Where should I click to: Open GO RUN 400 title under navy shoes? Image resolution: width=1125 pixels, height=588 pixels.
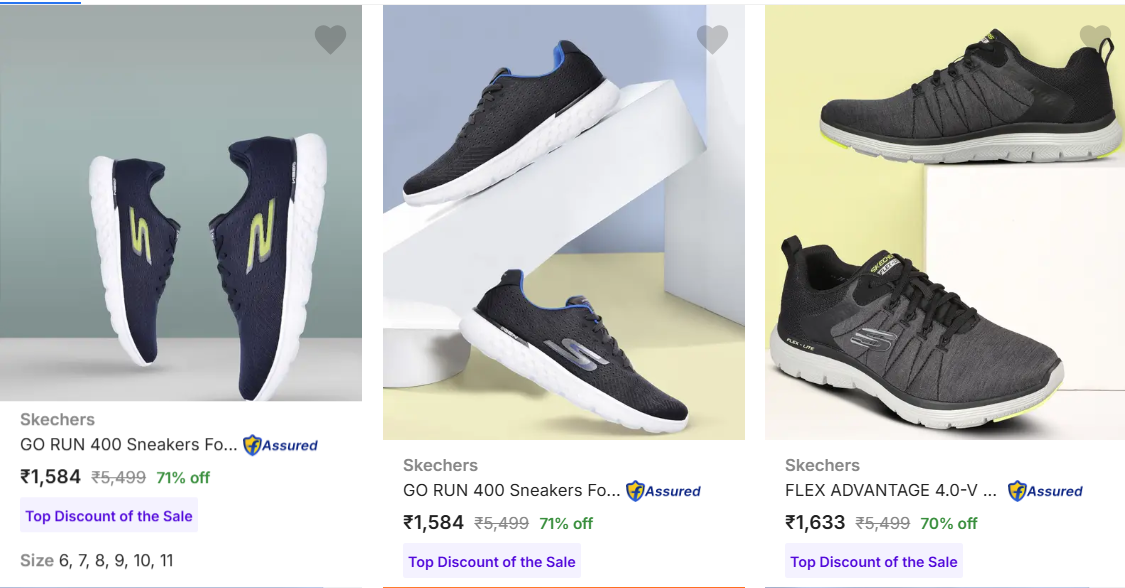coord(129,445)
